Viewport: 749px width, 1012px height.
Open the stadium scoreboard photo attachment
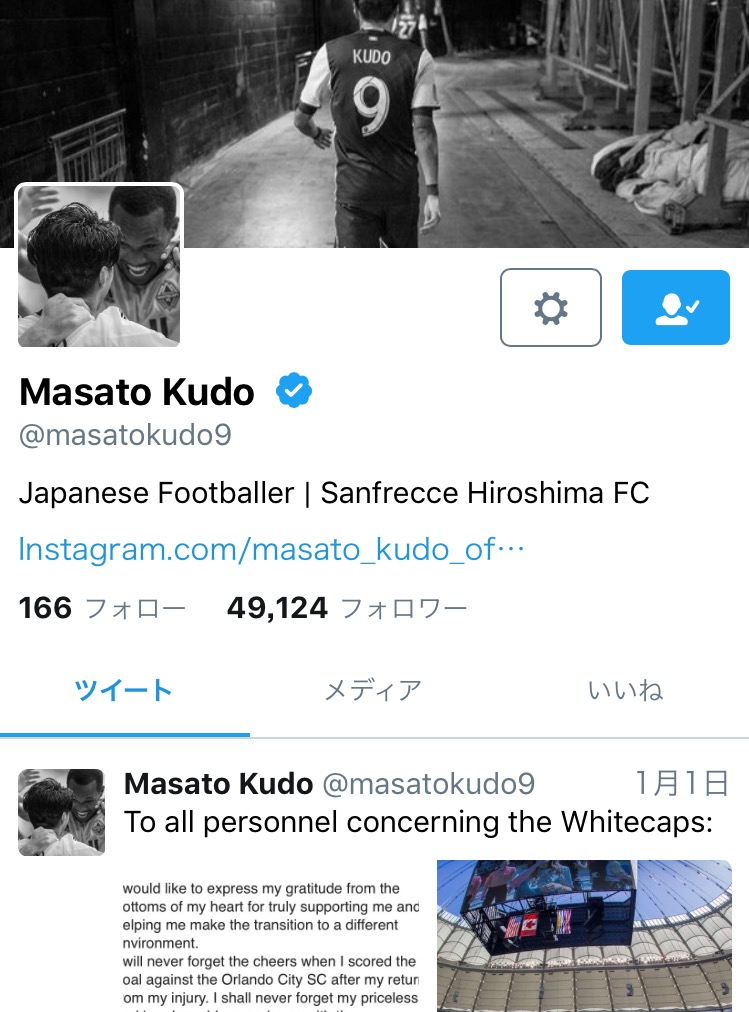pos(584,936)
